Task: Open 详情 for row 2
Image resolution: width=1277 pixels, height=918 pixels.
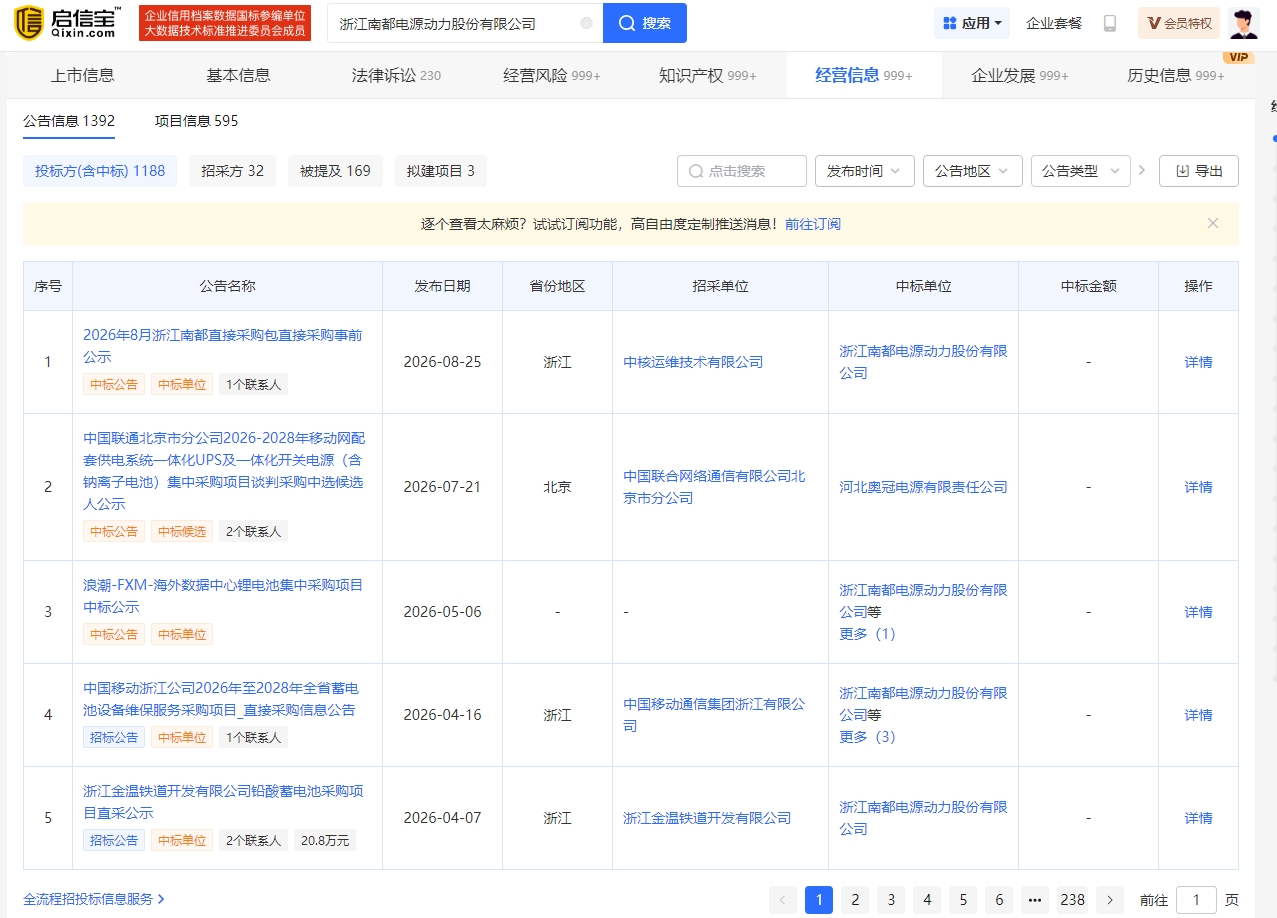Action: tap(1198, 487)
